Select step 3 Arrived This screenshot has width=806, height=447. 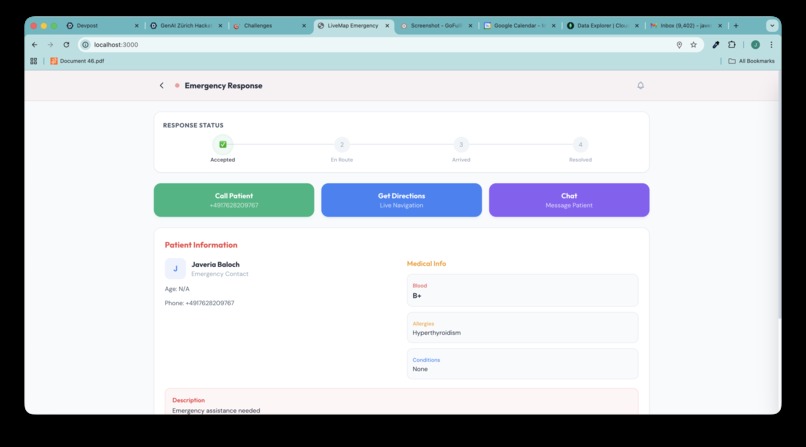click(x=461, y=144)
